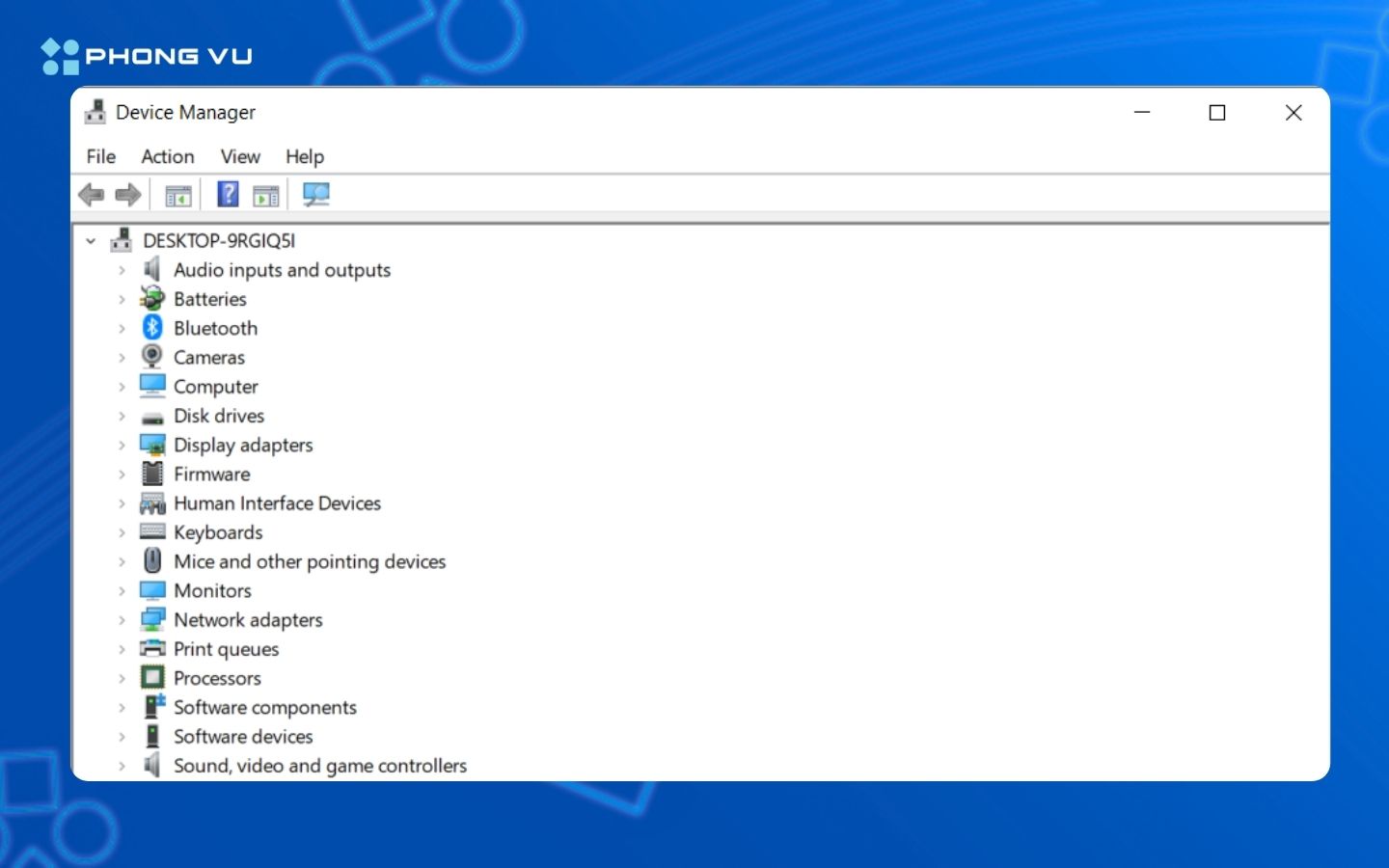Open the Action menu
Screen dimensions: 1389x868
click(x=167, y=156)
